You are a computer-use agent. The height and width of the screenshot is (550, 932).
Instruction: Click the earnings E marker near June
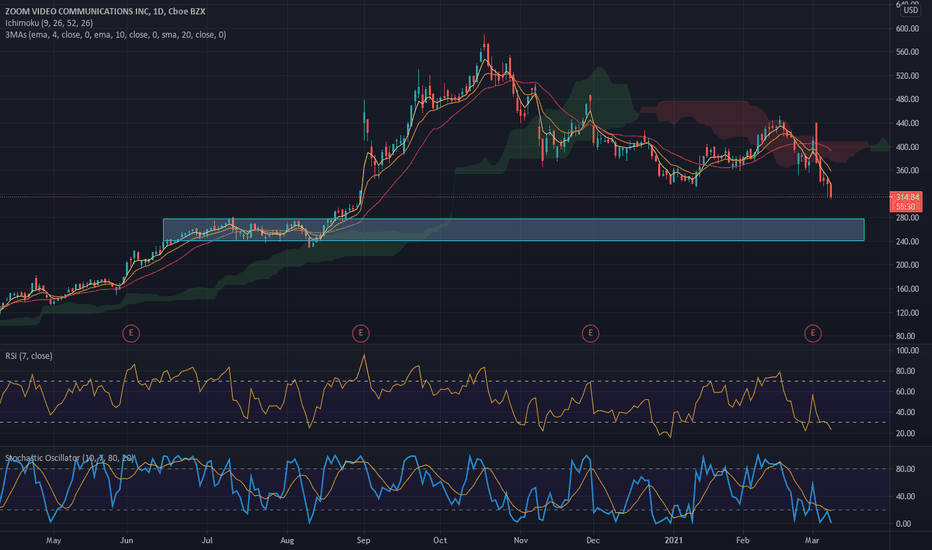[x=131, y=333]
